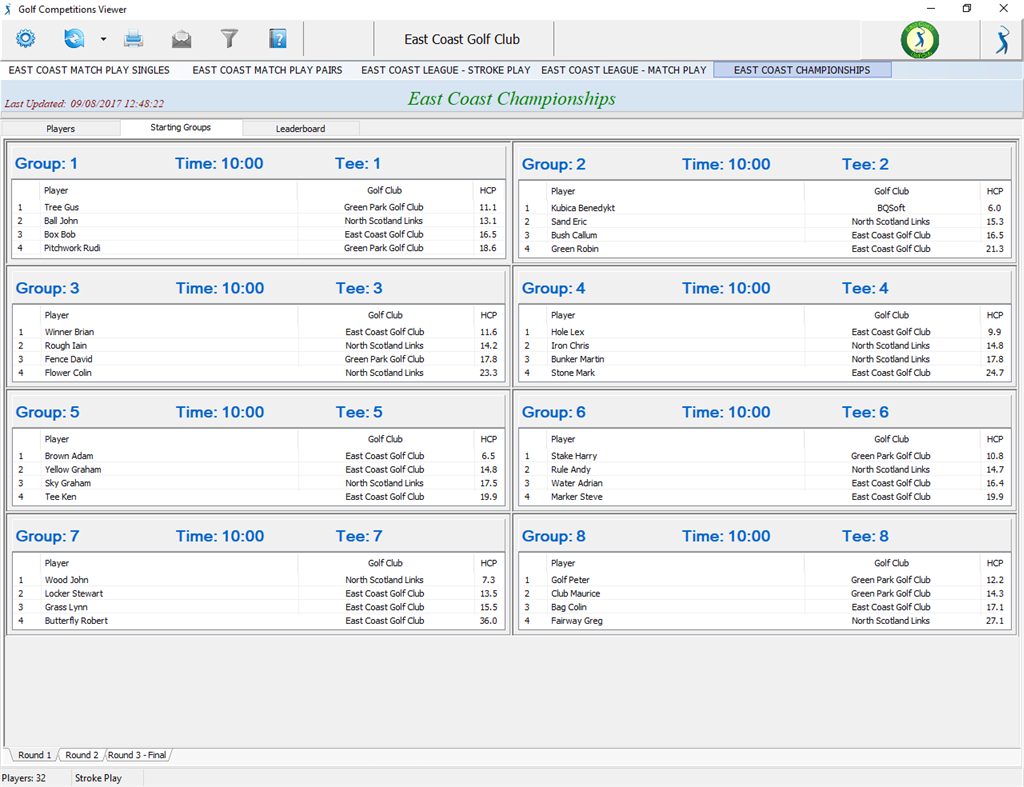Select the Starting Groups tab
Screen dimensions: 1024x787
pyautogui.click(x=181, y=127)
